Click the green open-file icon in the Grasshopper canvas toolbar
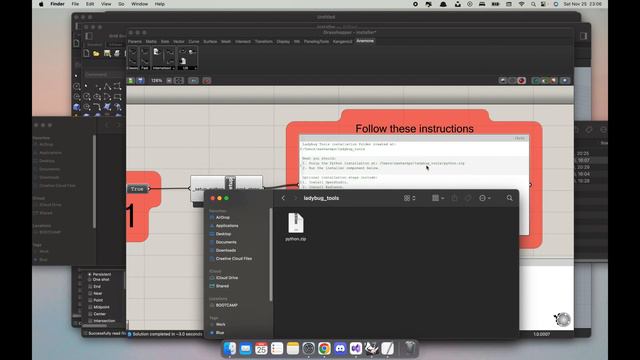 click(131, 81)
